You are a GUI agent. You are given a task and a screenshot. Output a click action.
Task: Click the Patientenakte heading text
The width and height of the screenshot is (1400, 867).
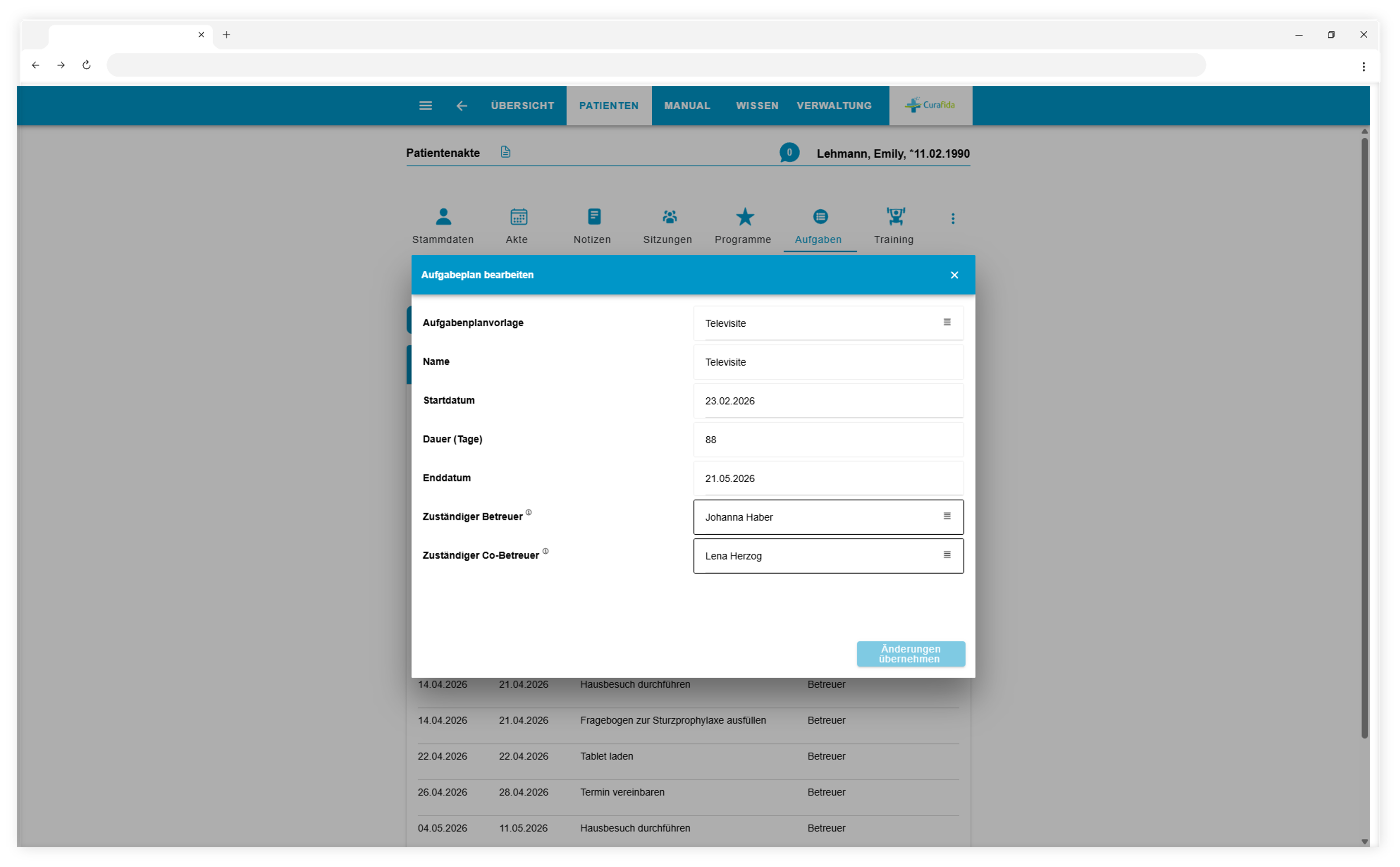(443, 153)
